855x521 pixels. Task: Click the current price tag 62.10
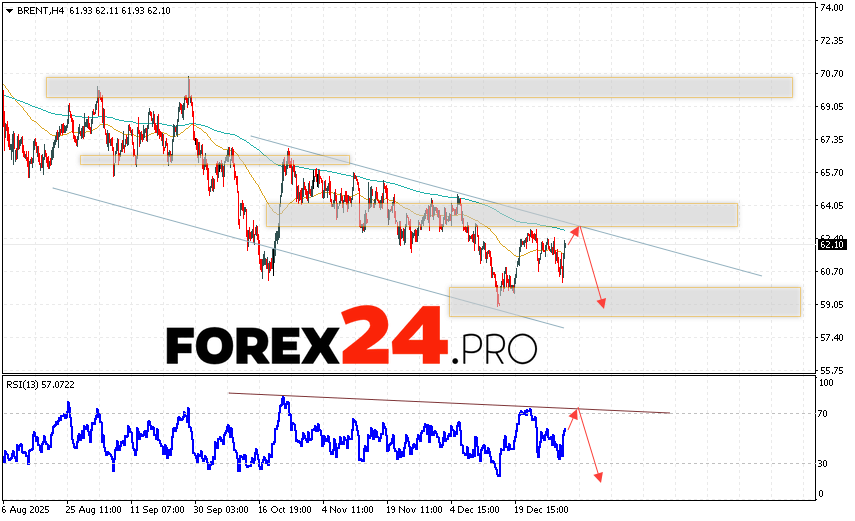pyautogui.click(x=832, y=244)
